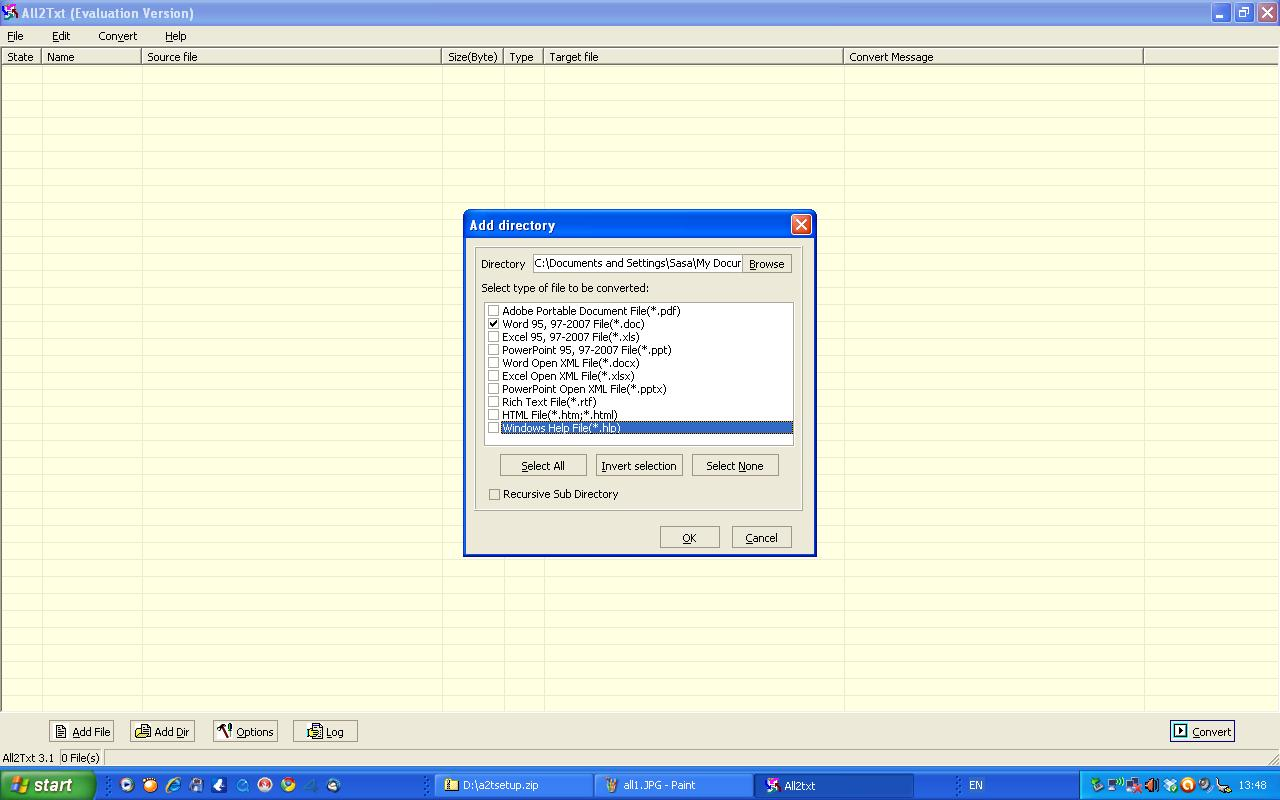Check Excel Open XML File (*.xlsx)
Screen dimensions: 1280x800
coord(493,376)
